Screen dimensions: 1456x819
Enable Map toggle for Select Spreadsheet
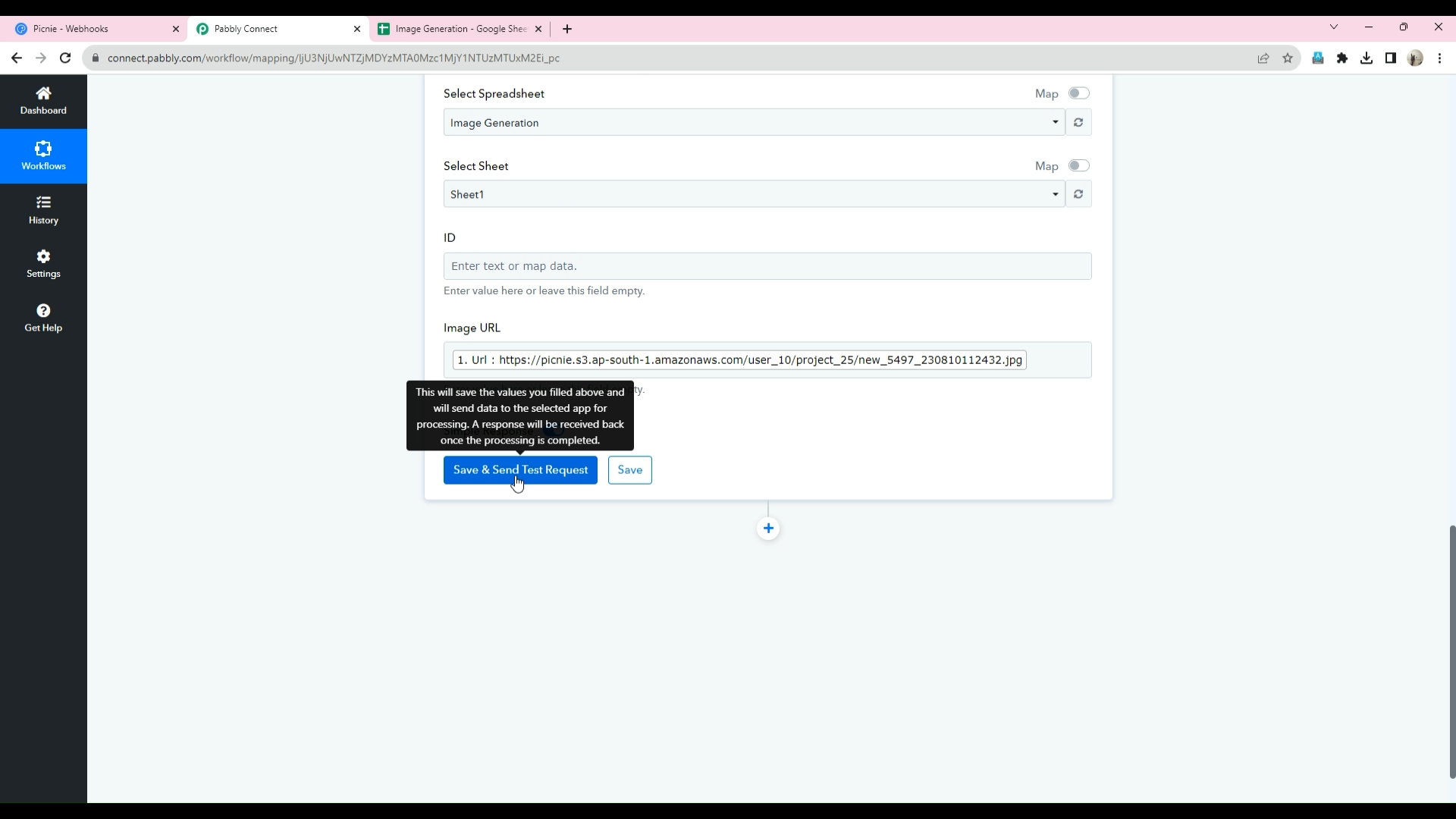point(1078,93)
